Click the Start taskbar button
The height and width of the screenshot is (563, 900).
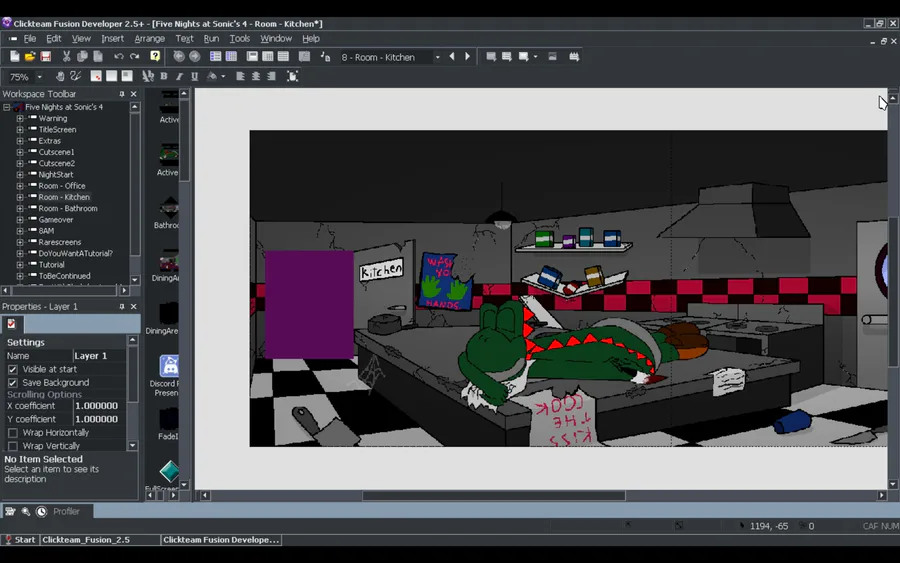(20, 539)
